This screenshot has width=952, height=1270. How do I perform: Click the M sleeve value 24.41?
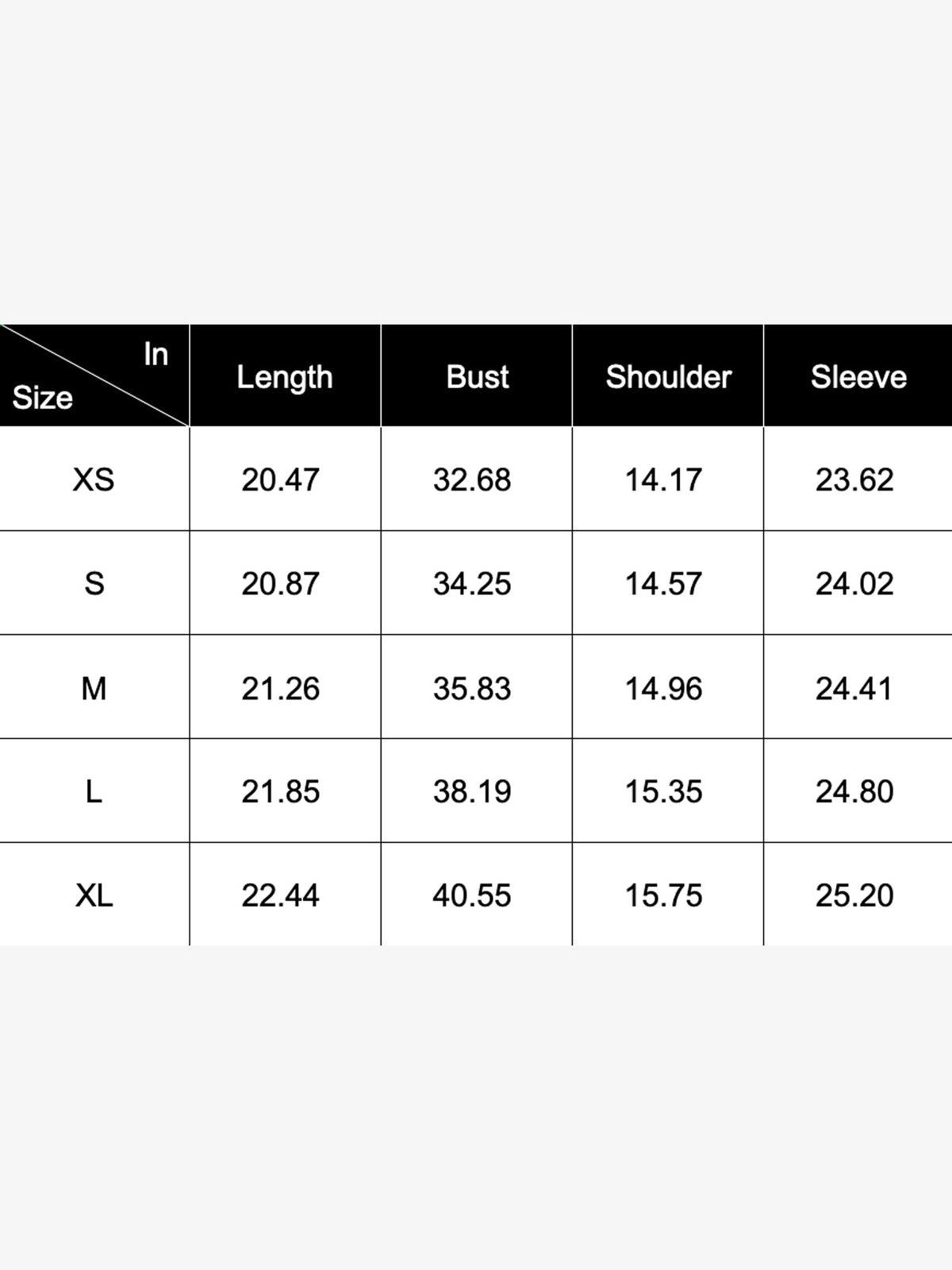854,688
